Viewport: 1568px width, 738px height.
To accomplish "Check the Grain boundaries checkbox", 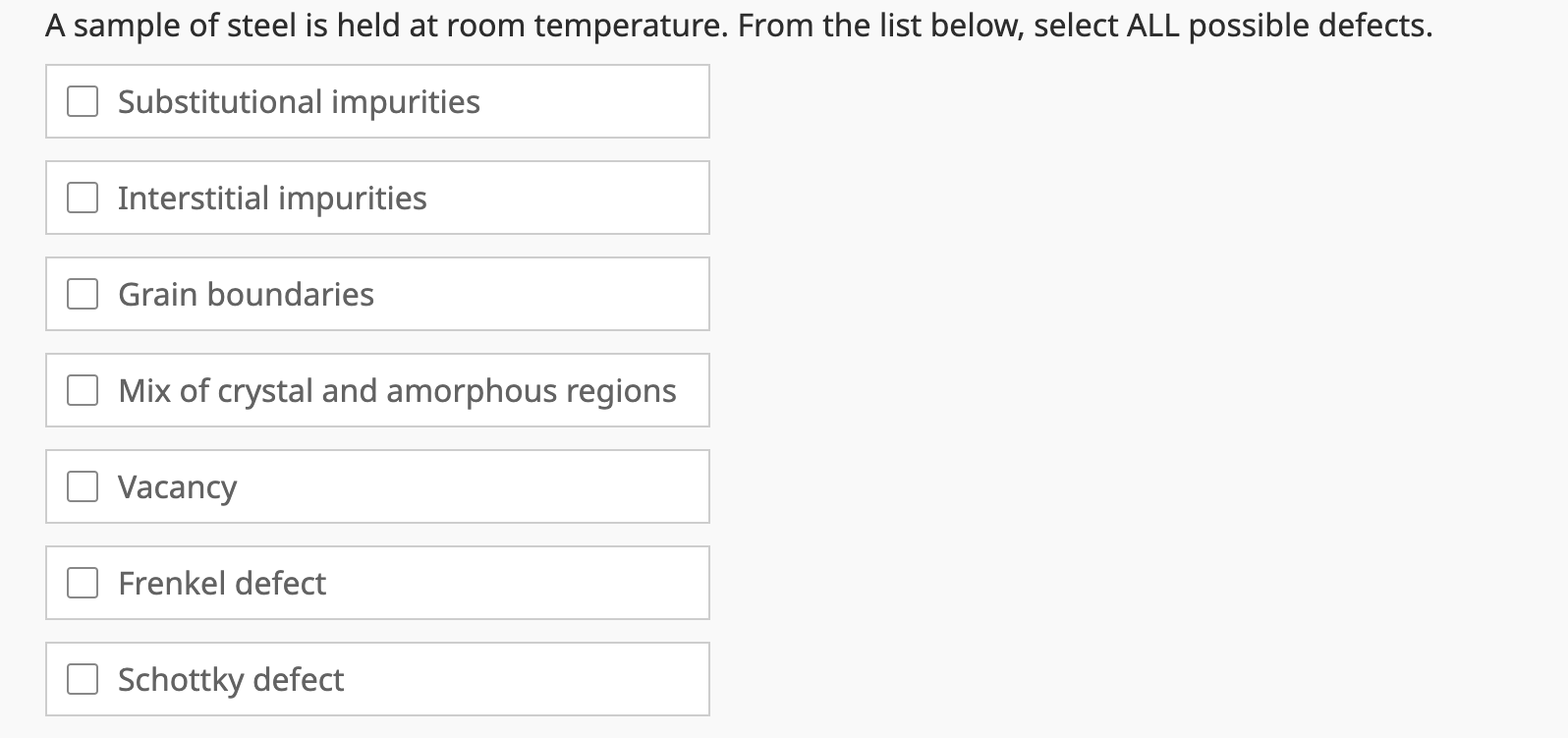I will coord(82,292).
